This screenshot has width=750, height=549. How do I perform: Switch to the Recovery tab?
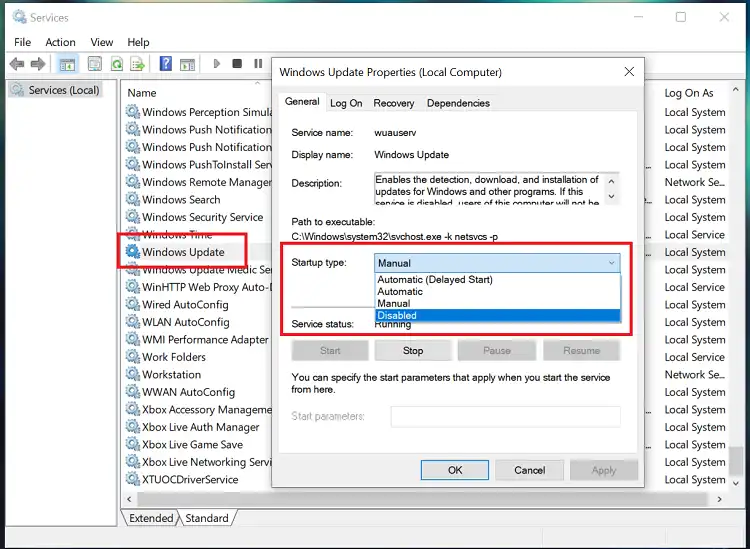tap(394, 103)
